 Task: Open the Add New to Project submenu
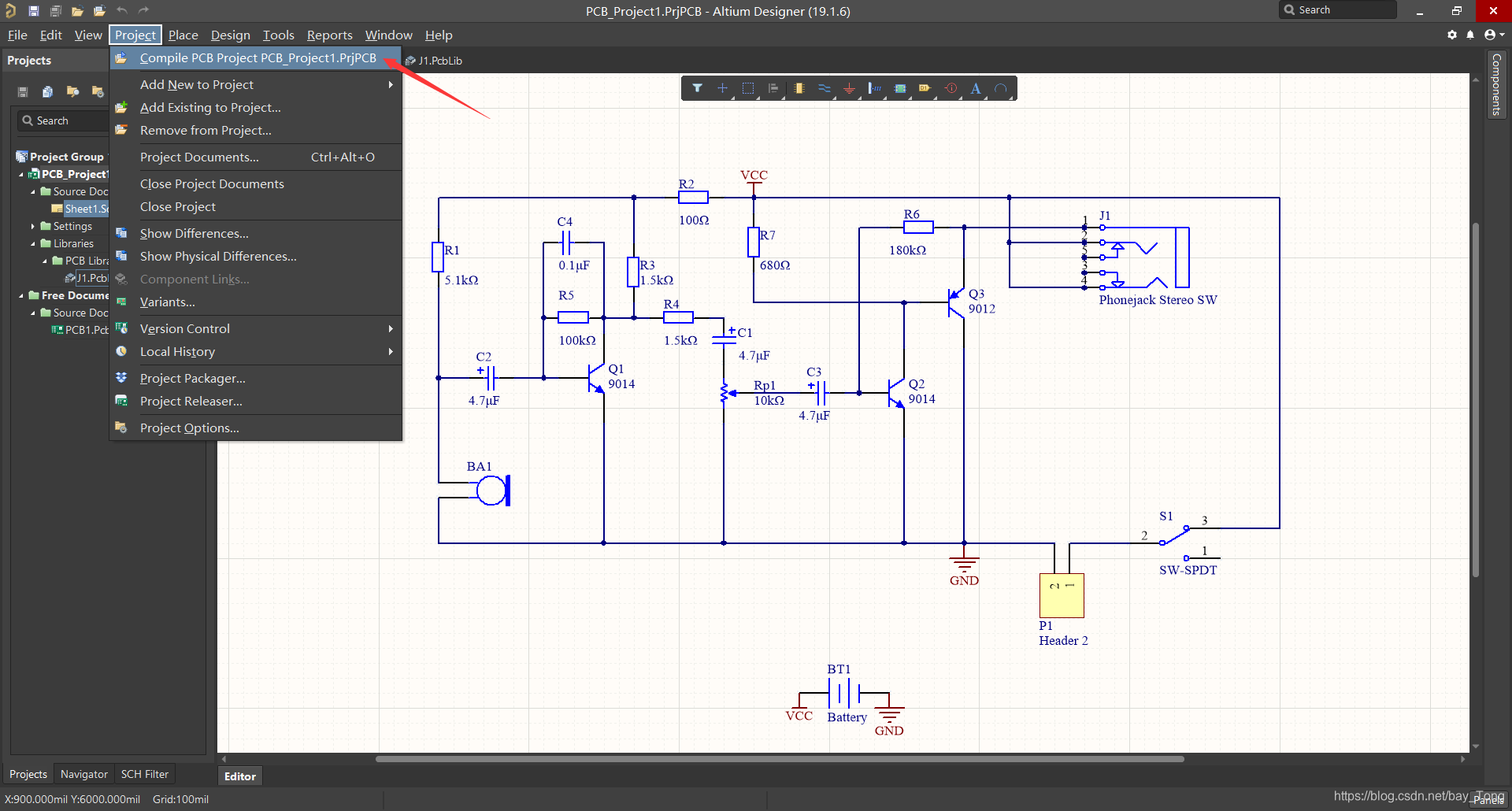pos(256,84)
